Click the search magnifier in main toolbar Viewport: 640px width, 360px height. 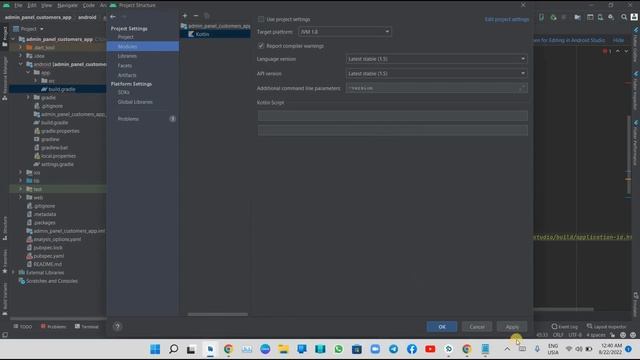tap(624, 17)
